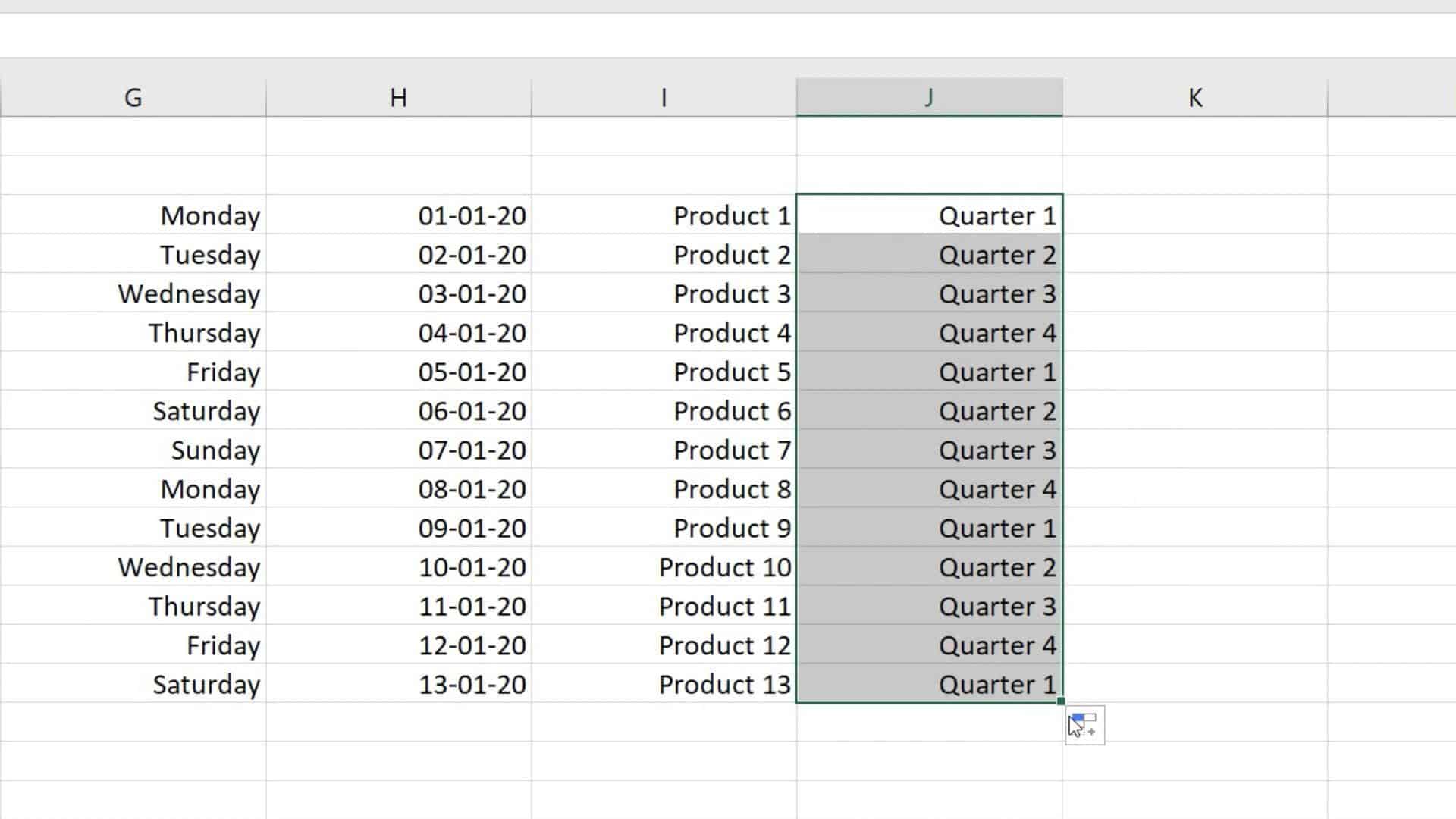Select column header J
Viewport: 1456px width, 819px height.
(x=929, y=96)
